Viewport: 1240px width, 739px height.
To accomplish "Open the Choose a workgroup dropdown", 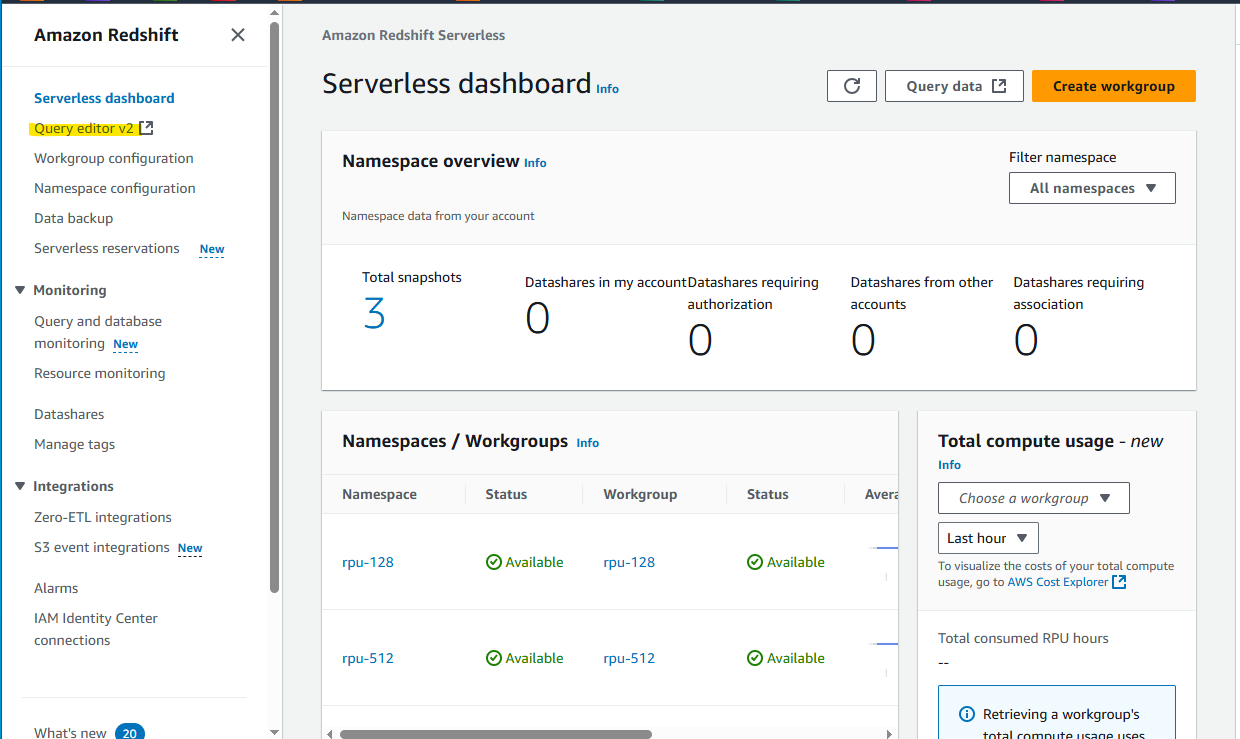I will 1034,498.
